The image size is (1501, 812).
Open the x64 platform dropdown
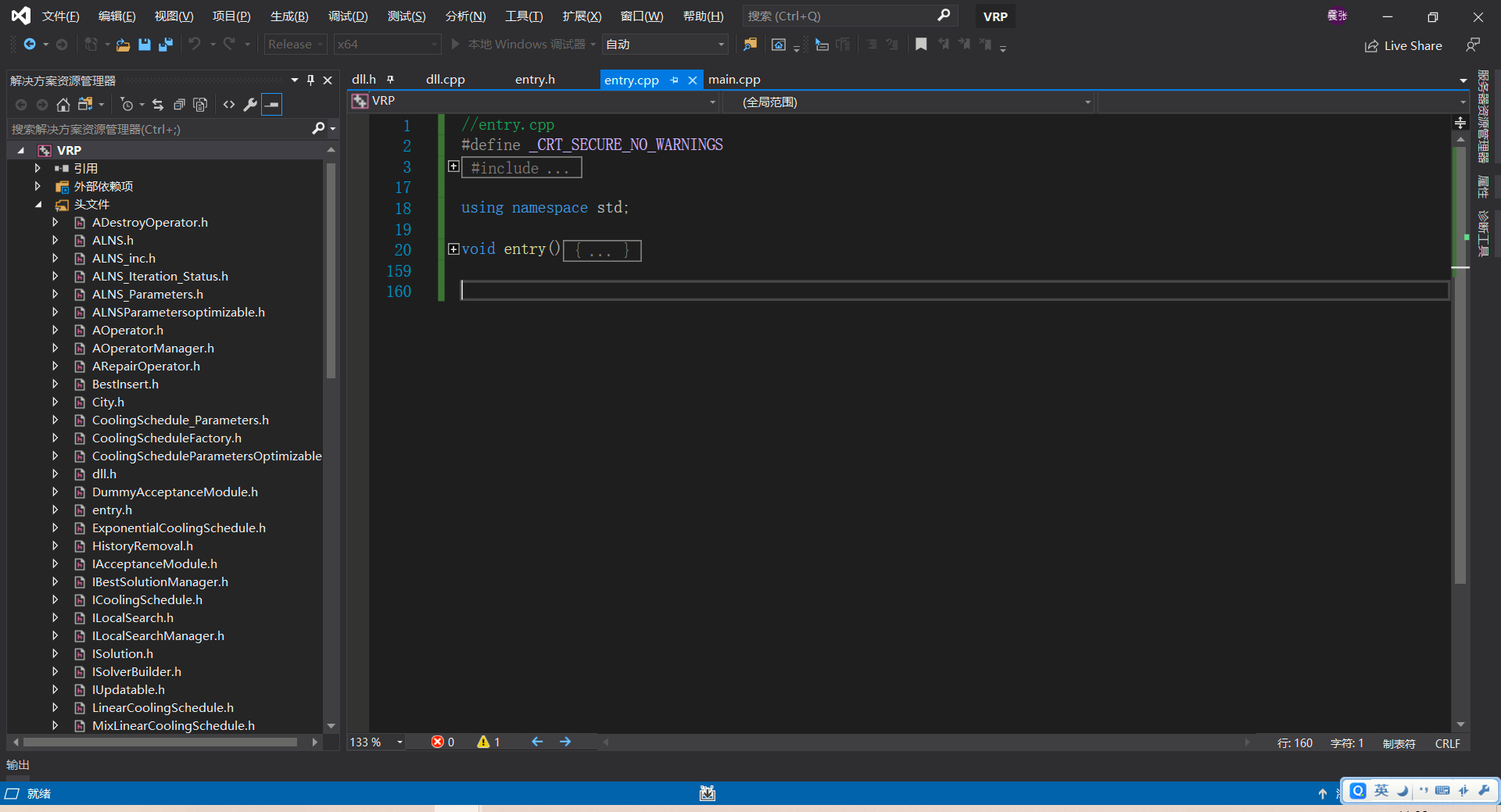pos(435,45)
